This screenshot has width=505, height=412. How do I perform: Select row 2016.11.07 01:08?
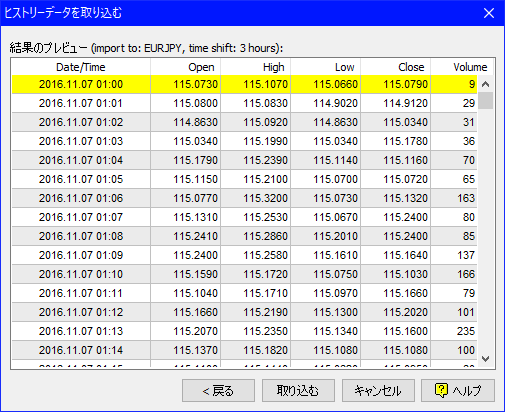click(245, 236)
